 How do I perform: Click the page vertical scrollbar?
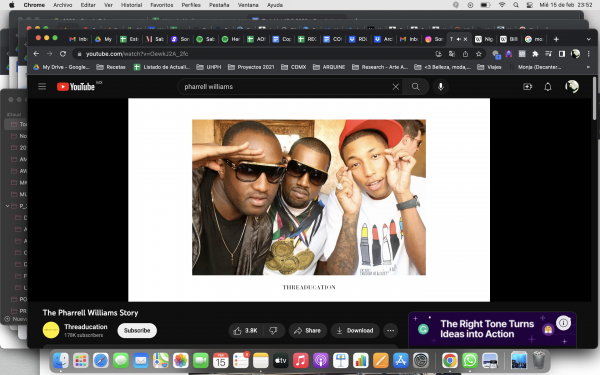pyautogui.click(x=594, y=99)
